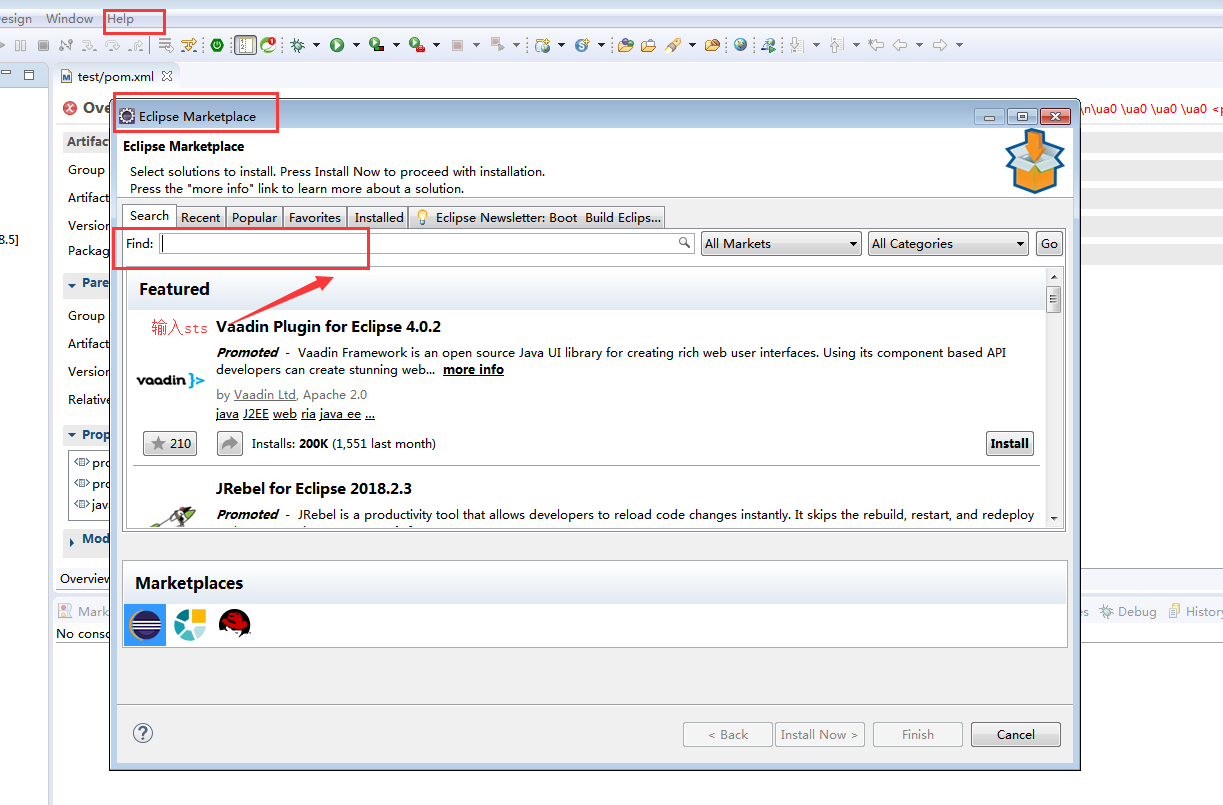
Task: Click the dialog help question-mark icon
Action: 143,733
